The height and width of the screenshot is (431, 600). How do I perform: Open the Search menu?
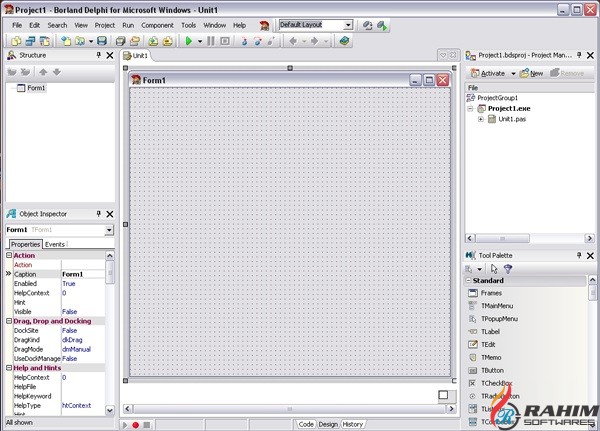coord(57,25)
